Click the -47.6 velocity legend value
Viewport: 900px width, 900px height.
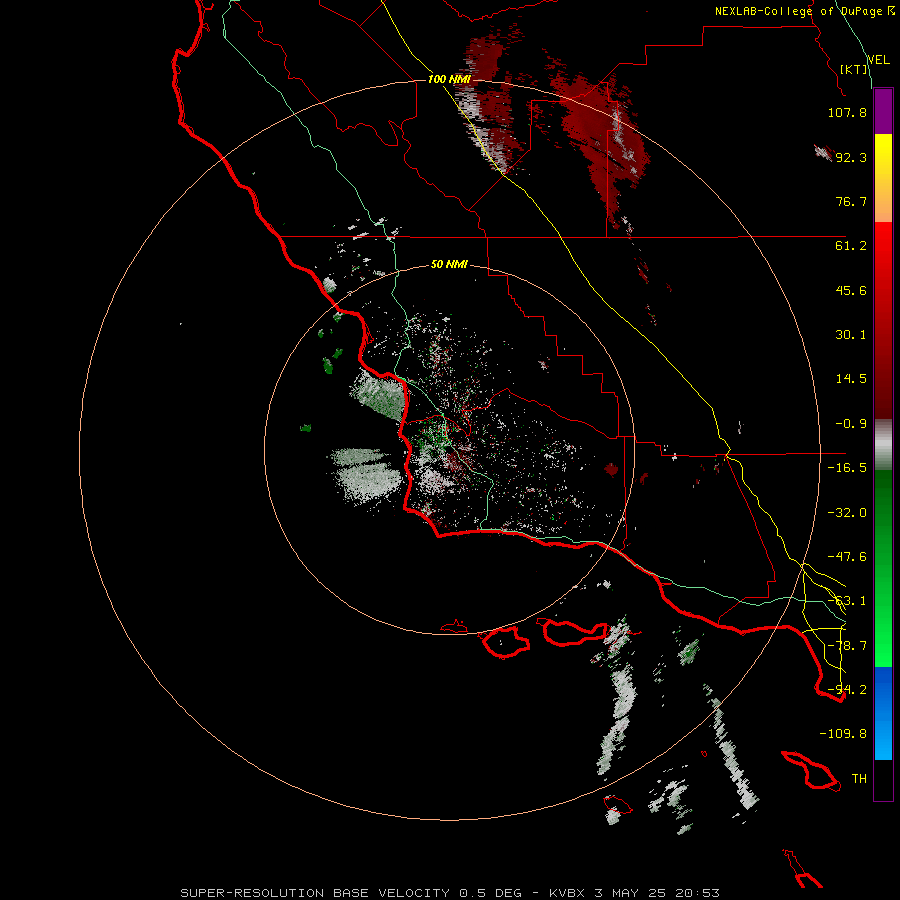(x=847, y=557)
